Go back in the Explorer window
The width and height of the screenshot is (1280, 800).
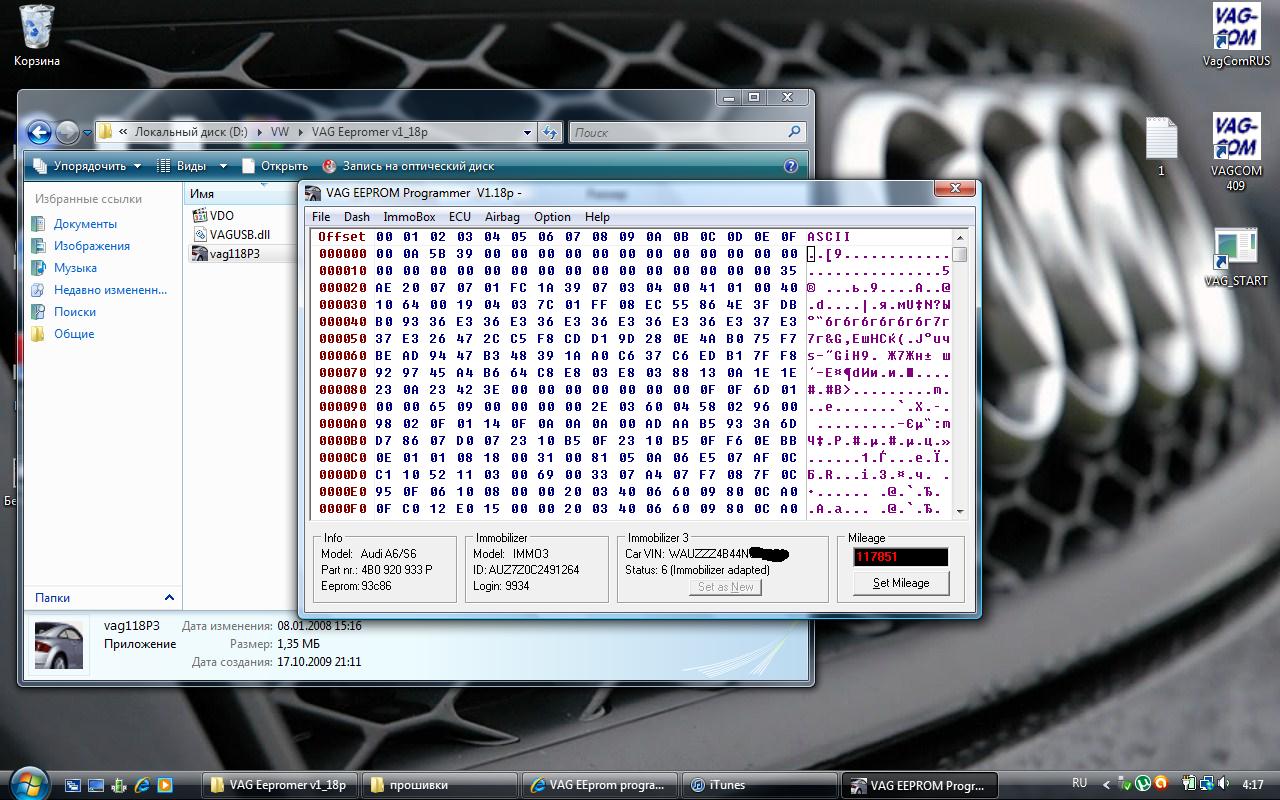point(39,132)
